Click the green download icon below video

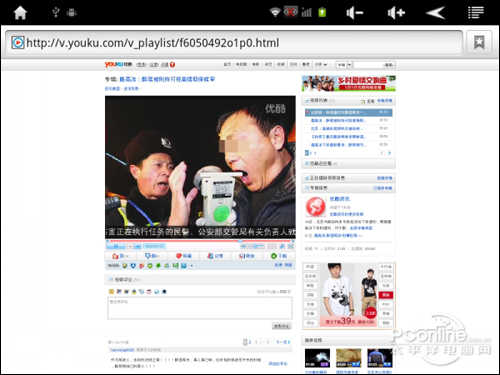274,256
